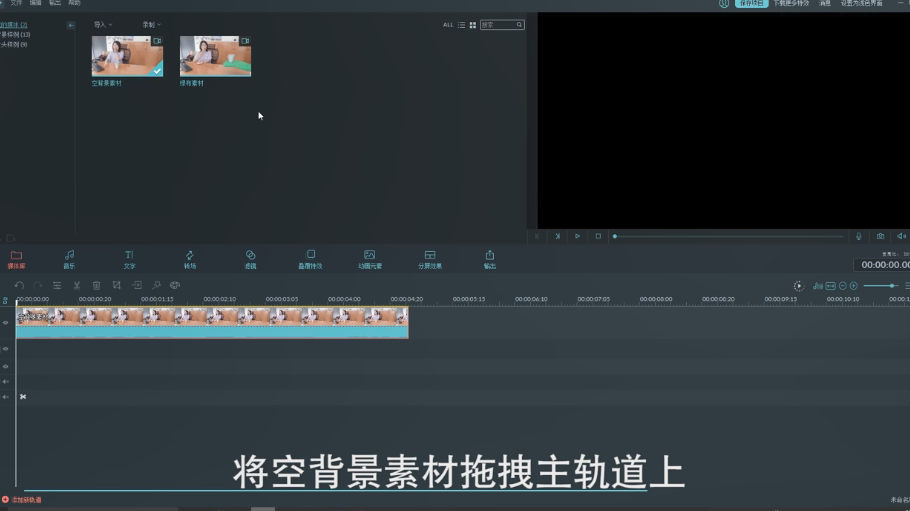Viewport: 910px width, 511px height.
Task: Open the 文件 file menu
Action: click(x=16, y=3)
